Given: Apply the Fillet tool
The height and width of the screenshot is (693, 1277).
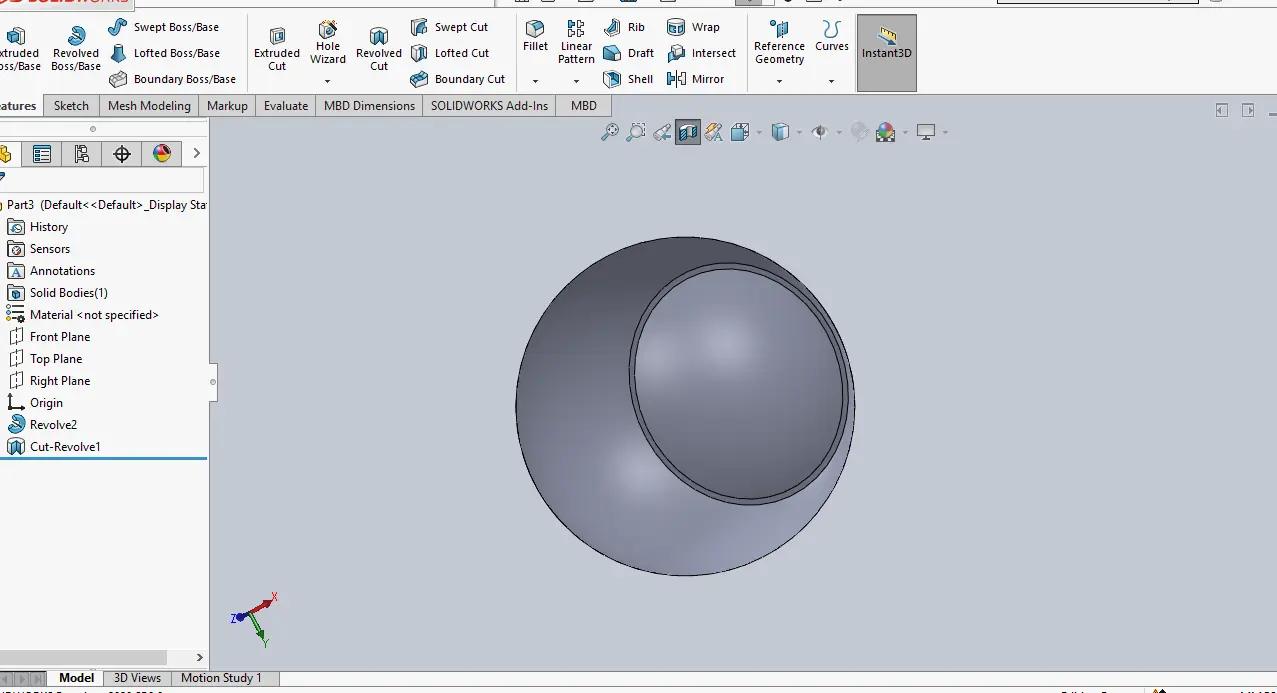Looking at the screenshot, I should coord(535,36).
